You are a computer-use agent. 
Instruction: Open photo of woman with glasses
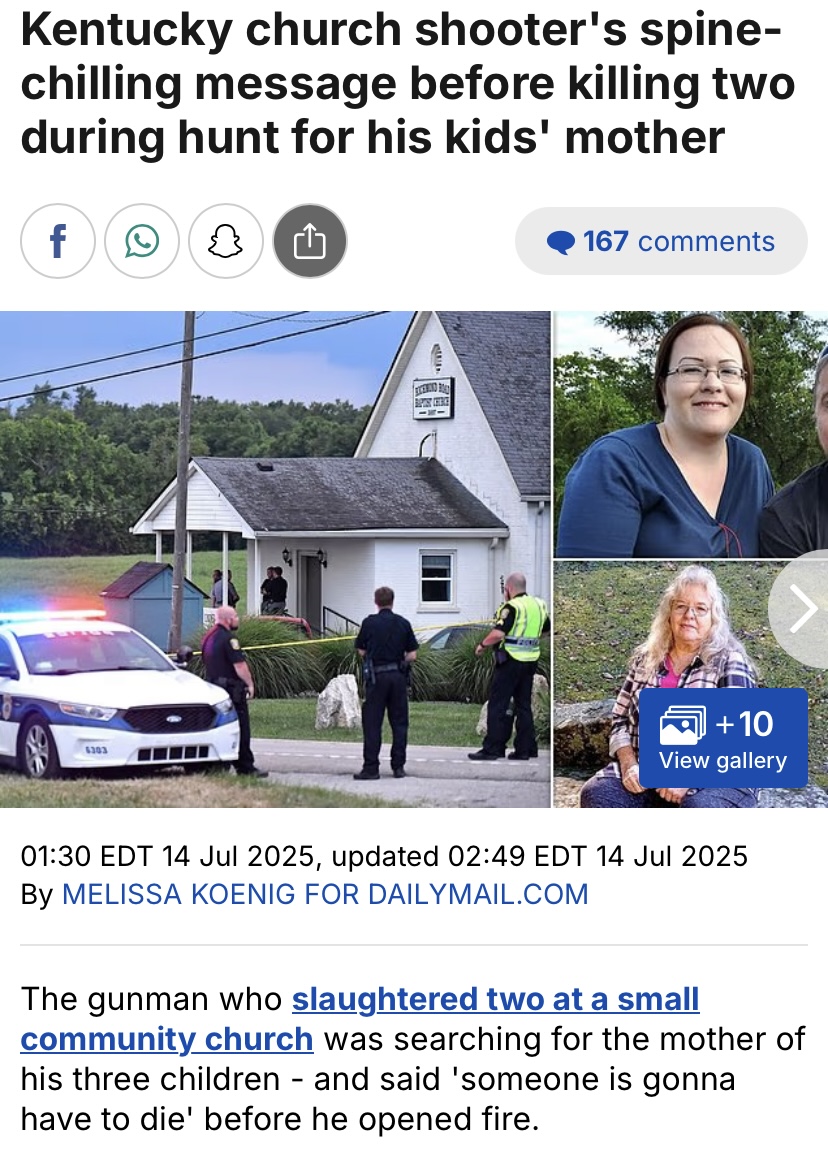691,434
